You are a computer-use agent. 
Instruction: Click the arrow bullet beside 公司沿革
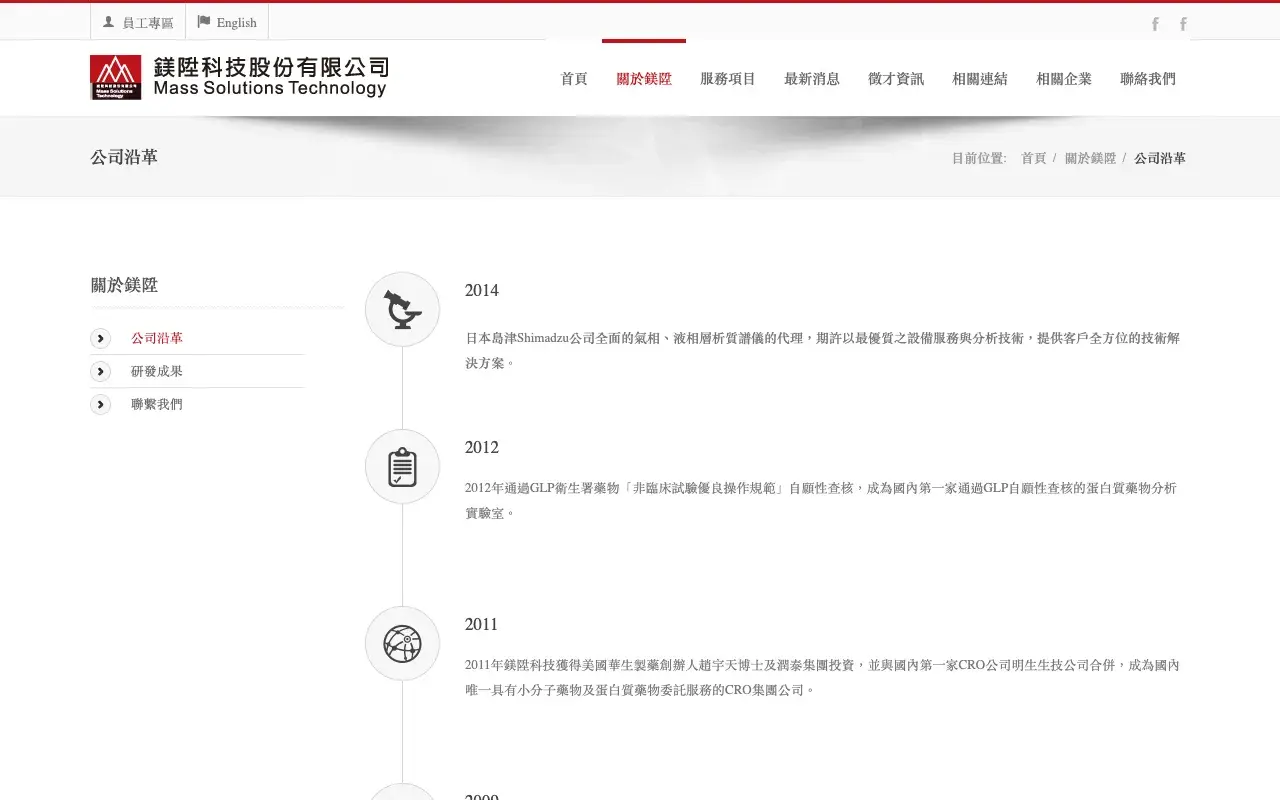point(100,339)
